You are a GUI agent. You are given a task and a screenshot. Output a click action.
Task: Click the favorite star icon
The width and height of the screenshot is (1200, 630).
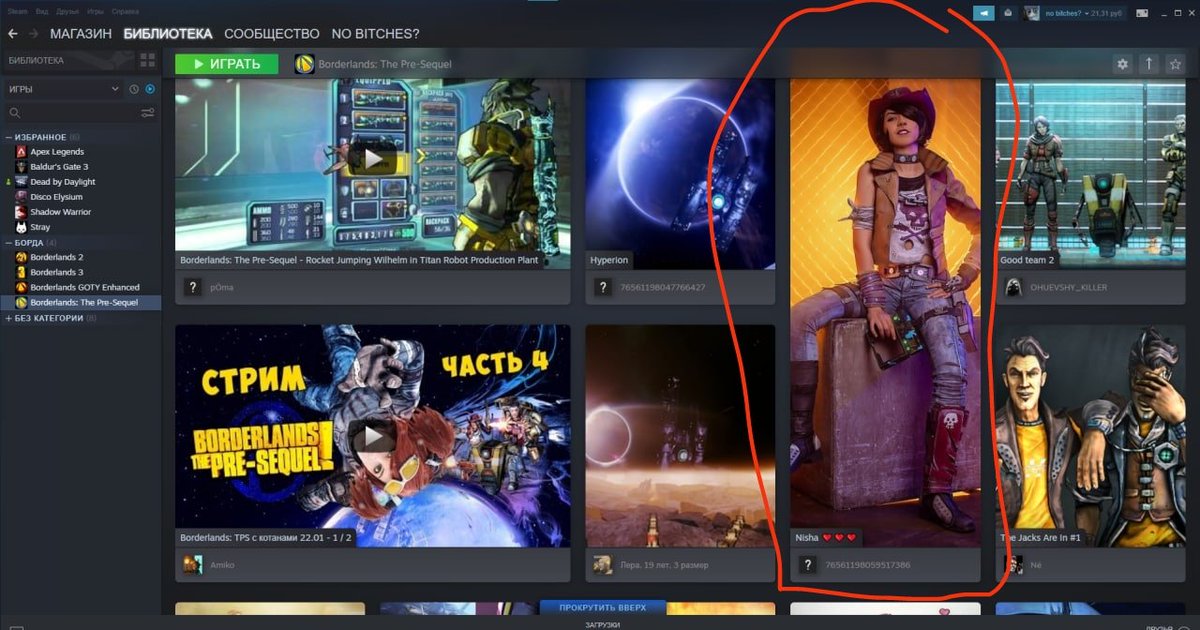[1176, 64]
